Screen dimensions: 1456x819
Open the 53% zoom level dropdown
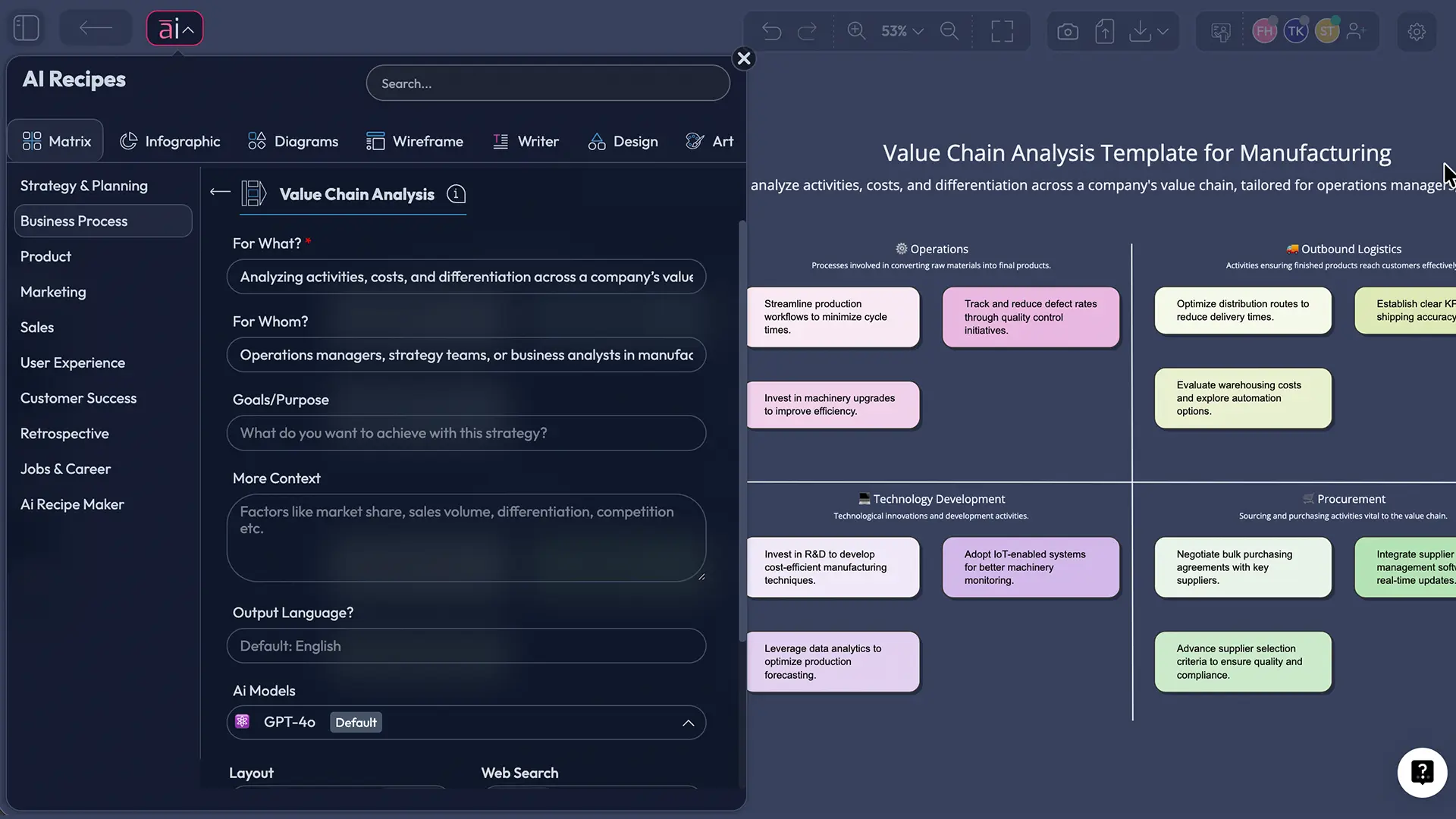pos(901,31)
